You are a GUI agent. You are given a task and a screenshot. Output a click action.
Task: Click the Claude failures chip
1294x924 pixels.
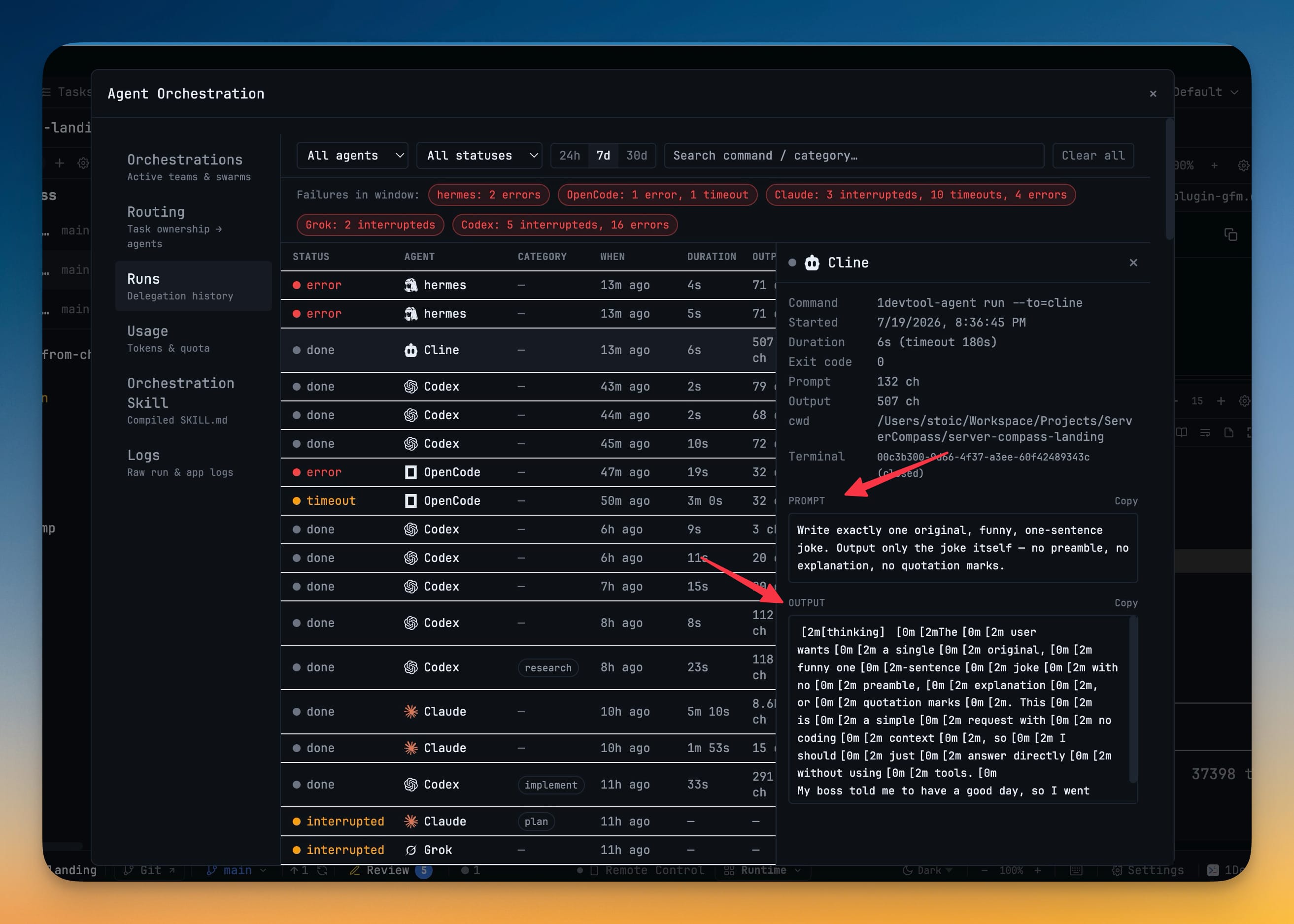(920, 195)
